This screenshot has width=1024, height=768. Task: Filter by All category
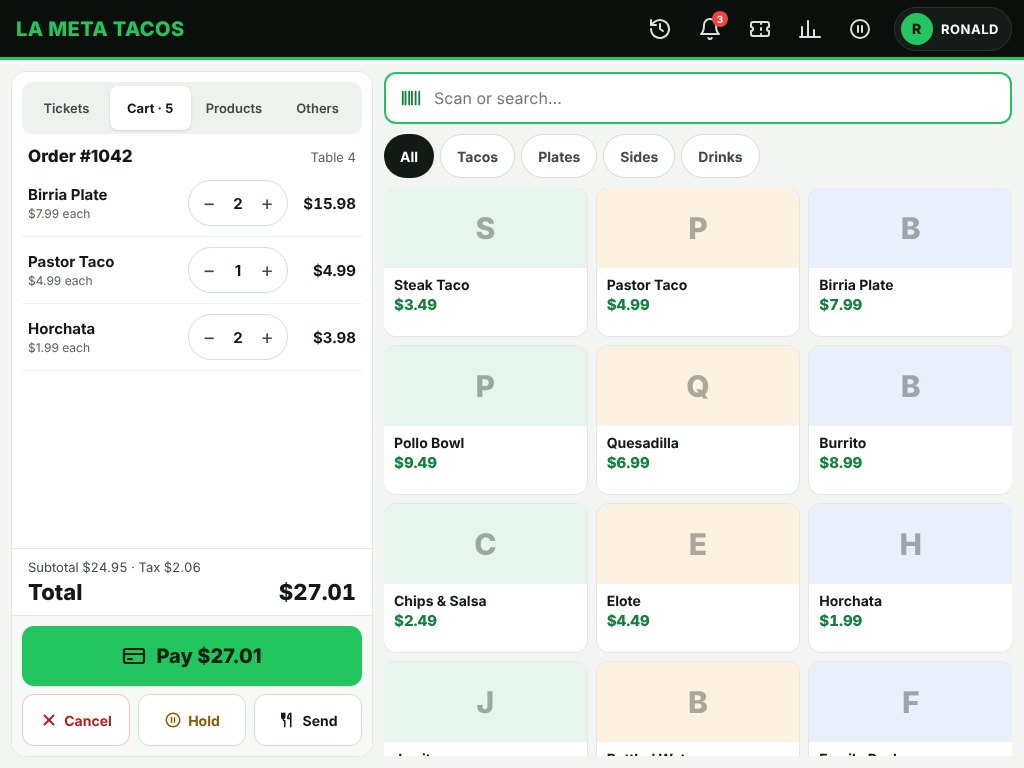click(409, 157)
